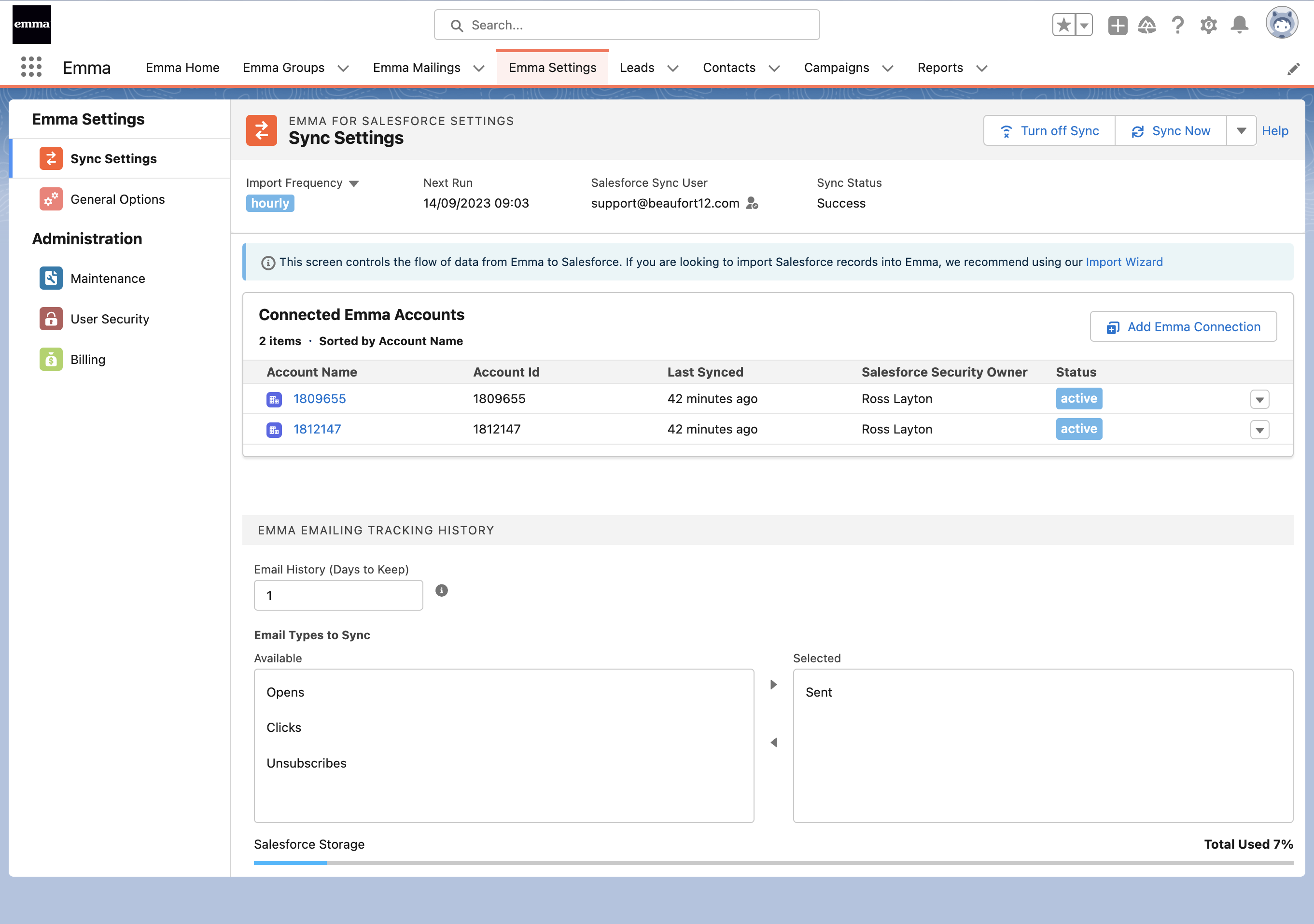Screen dimensions: 1314x924
Task: Move selection to Selected list arrow
Action: pos(773,685)
